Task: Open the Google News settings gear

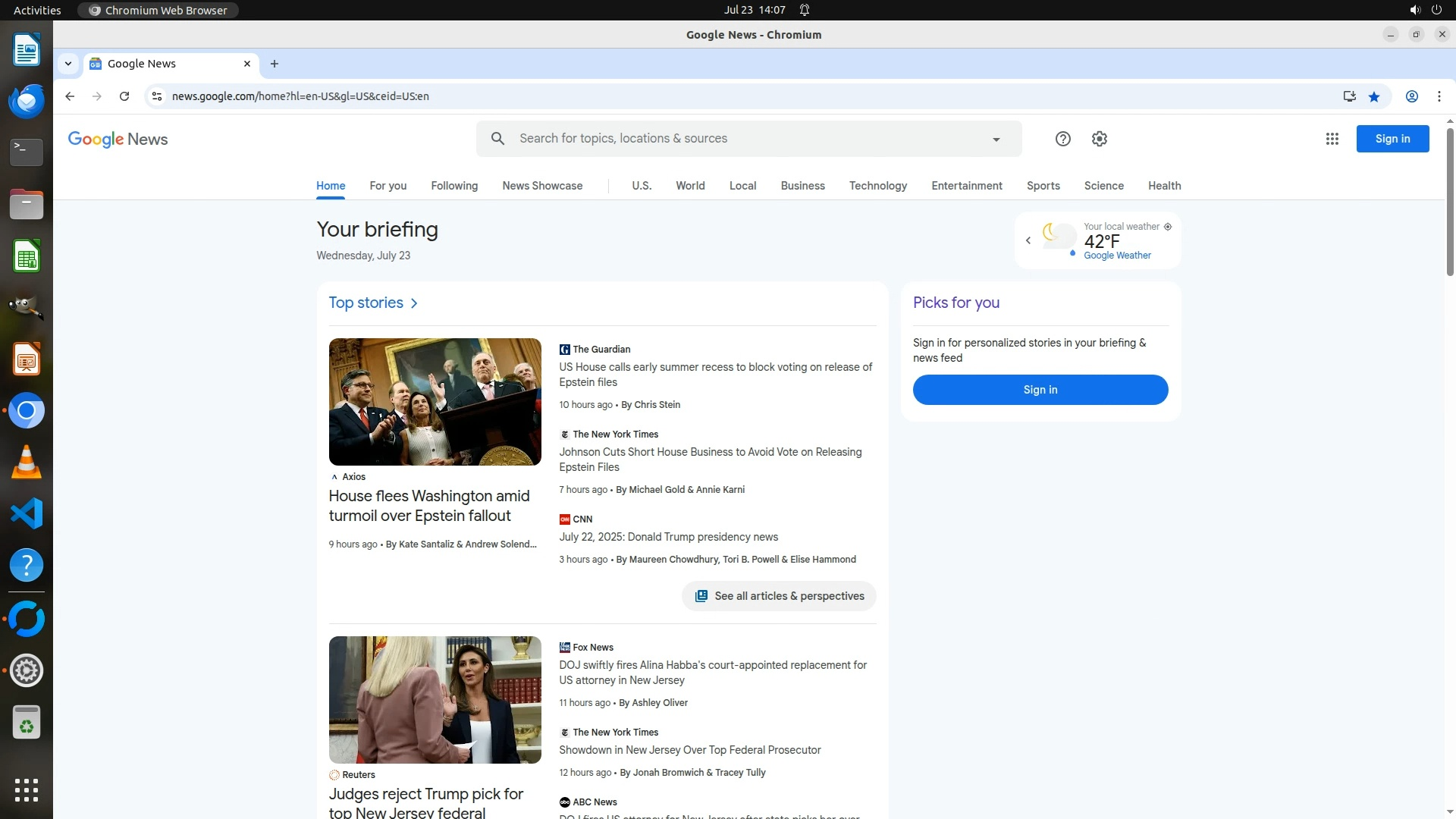Action: coord(1100,139)
